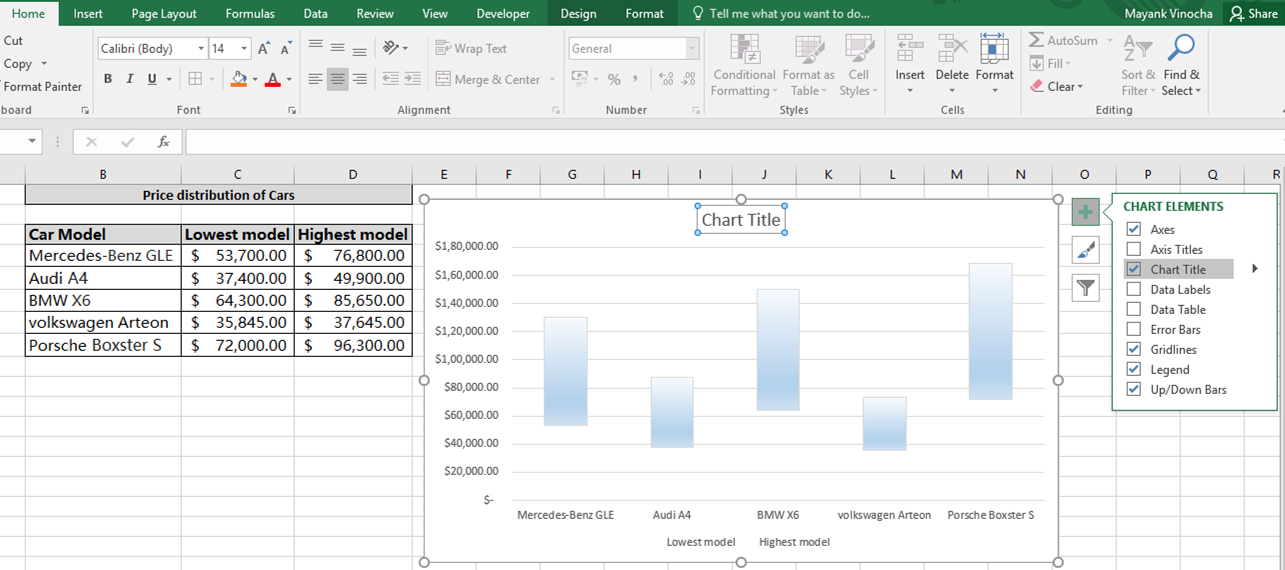Switch to the chart Design tab
The image size is (1285, 570).
[x=578, y=13]
